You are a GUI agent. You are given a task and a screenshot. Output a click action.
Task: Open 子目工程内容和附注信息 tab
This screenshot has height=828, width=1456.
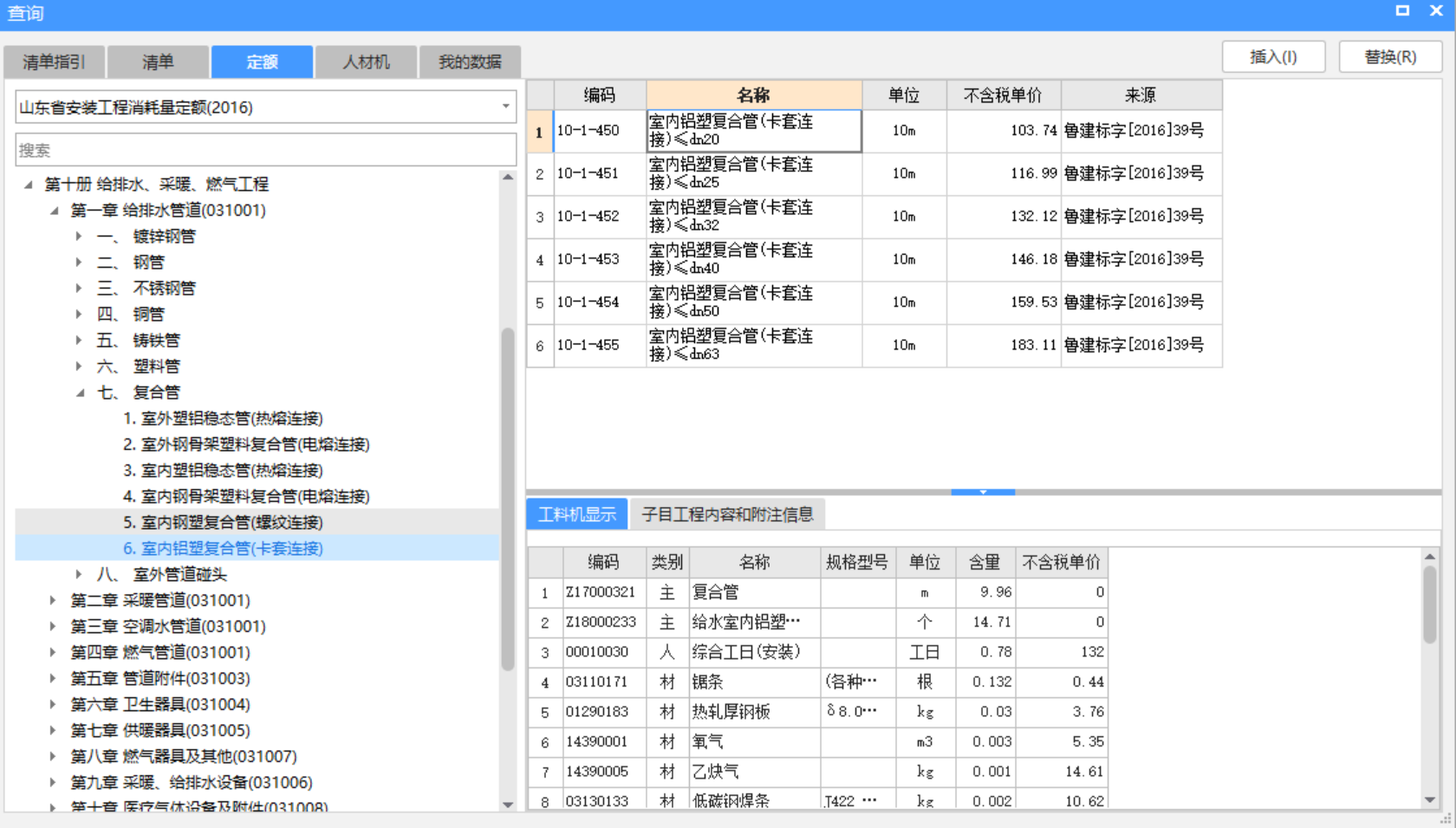tap(728, 514)
